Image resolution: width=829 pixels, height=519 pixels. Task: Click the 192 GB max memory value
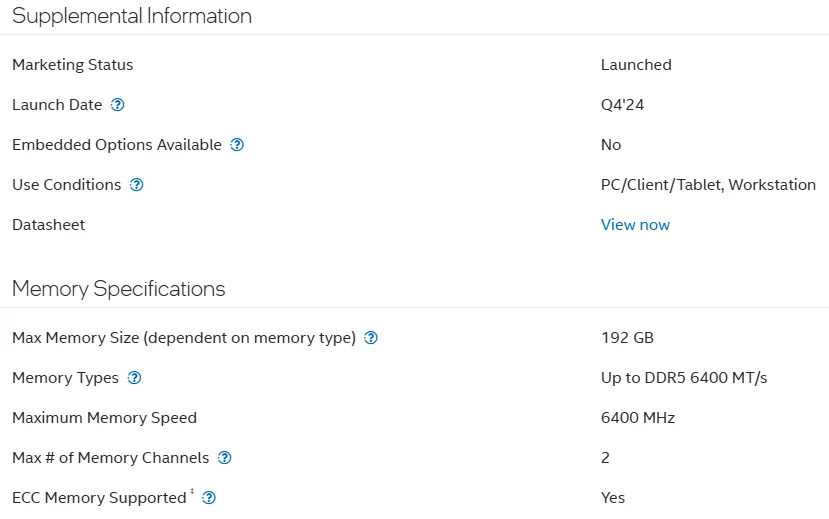(627, 338)
